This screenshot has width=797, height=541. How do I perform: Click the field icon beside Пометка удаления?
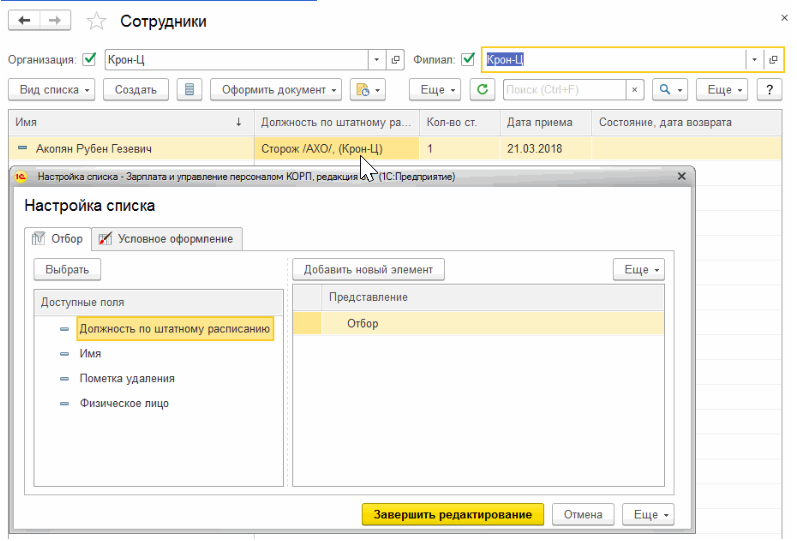(x=64, y=379)
